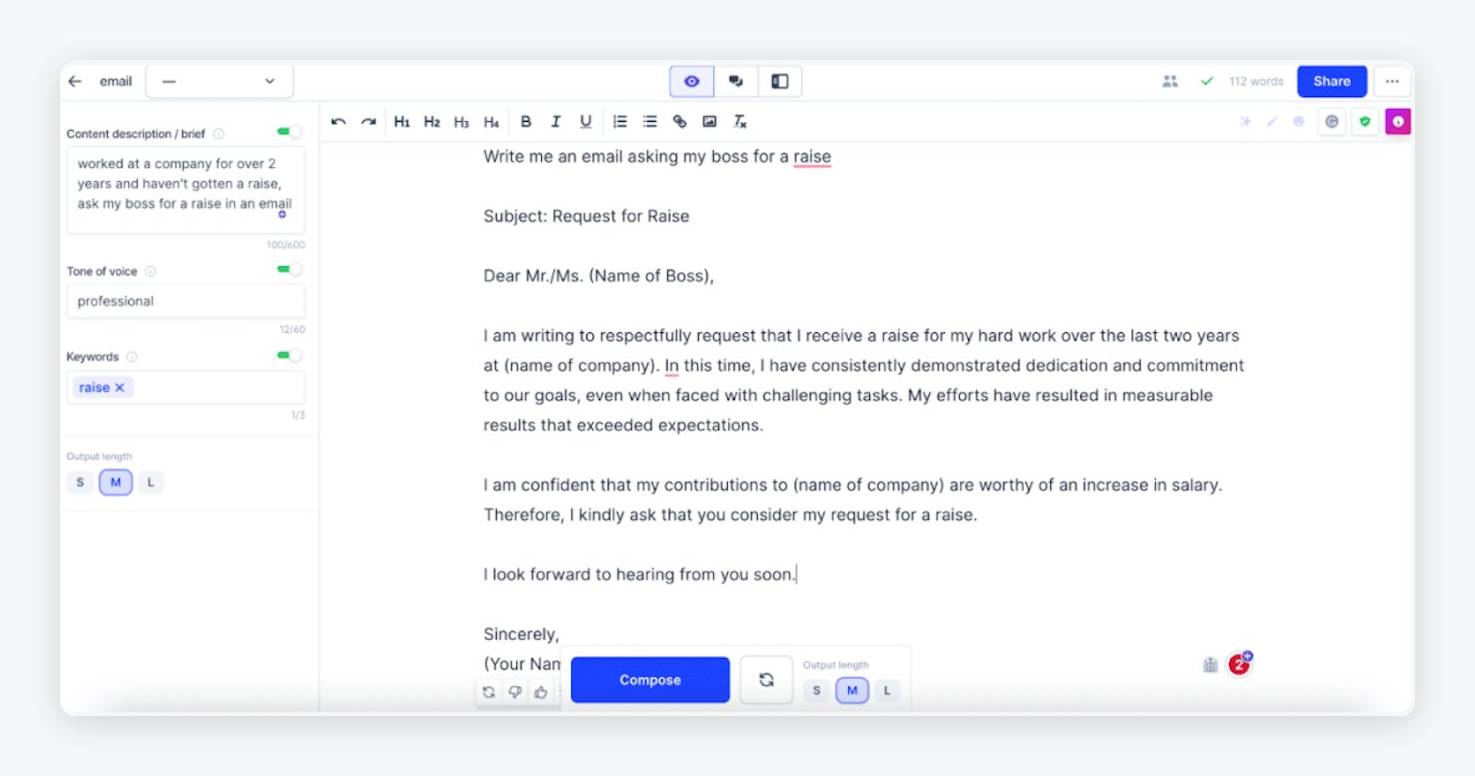Open the green shield check icon
Viewport: 1475px width, 776px height.
pyautogui.click(x=1365, y=122)
